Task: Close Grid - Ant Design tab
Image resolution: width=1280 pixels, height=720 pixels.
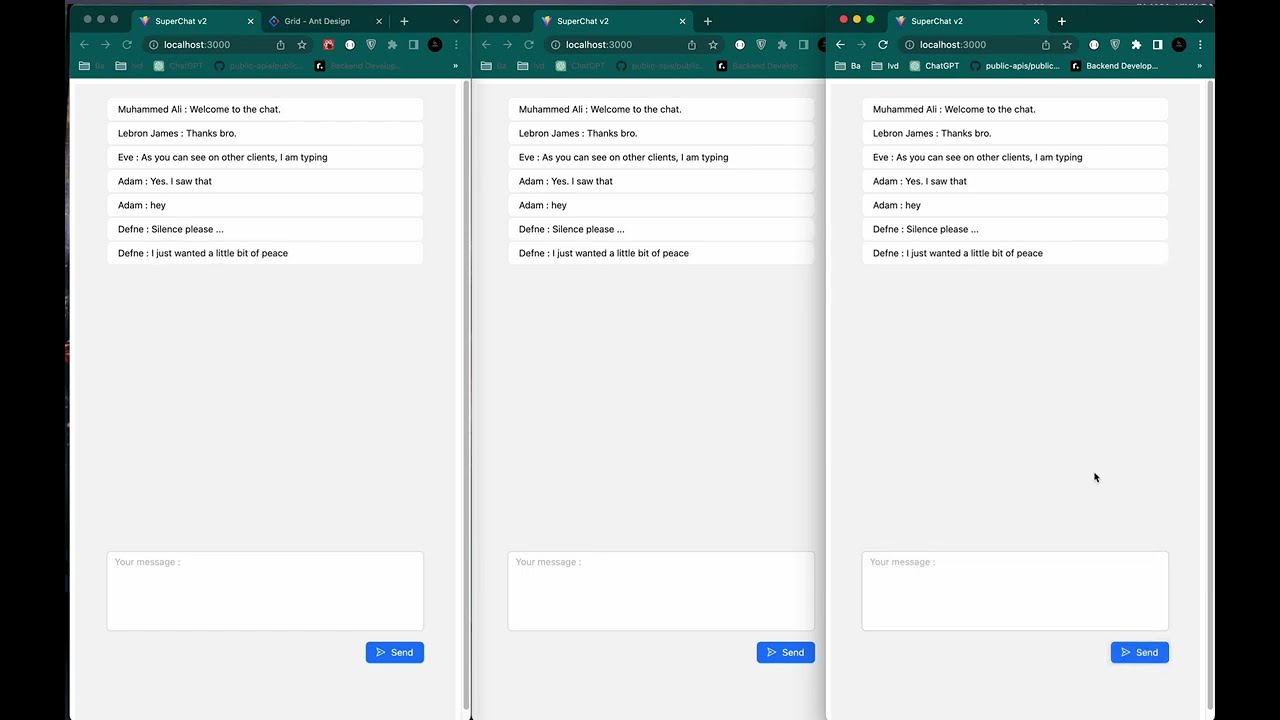Action: point(379,21)
